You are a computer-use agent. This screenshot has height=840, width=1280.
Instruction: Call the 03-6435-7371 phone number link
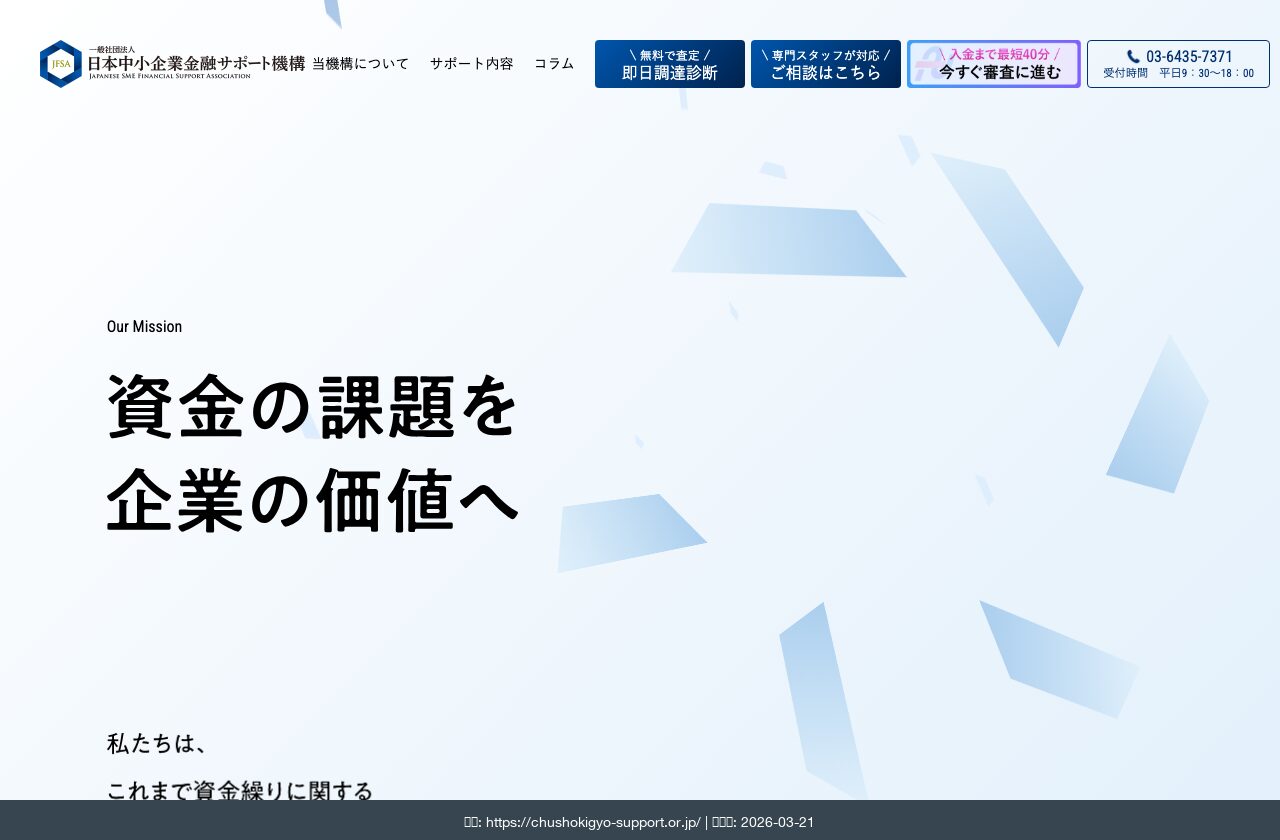tap(1188, 56)
